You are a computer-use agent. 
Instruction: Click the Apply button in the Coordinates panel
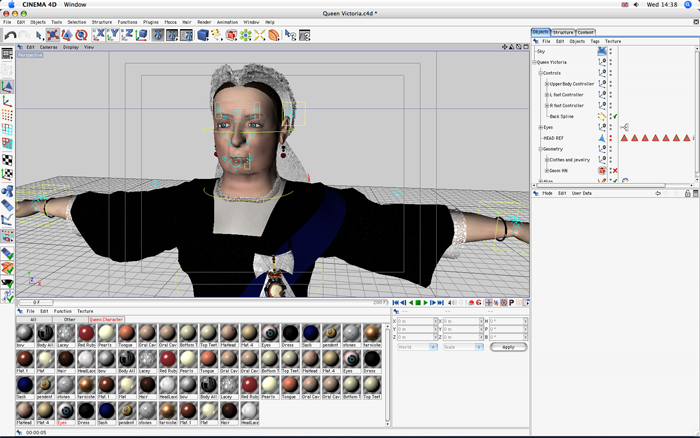coord(508,347)
